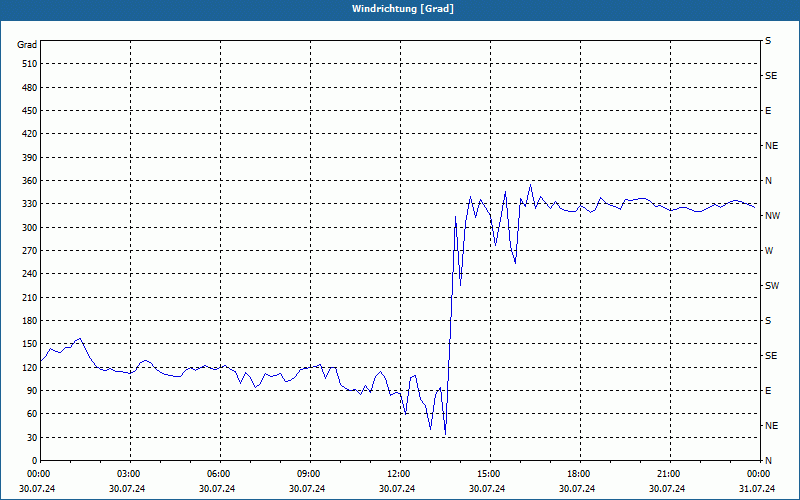The width and height of the screenshot is (800, 500).
Task: Select the 21:00 time label
Action: [670, 474]
